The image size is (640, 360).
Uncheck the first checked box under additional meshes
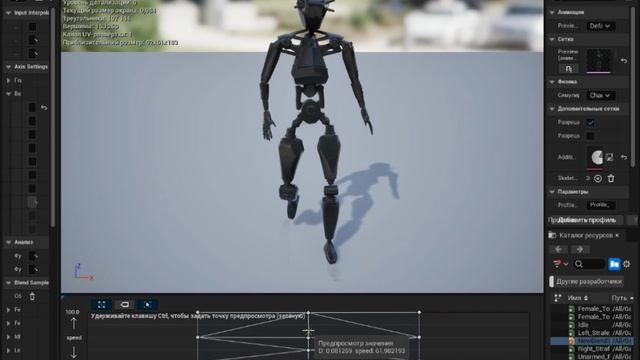tap(590, 122)
